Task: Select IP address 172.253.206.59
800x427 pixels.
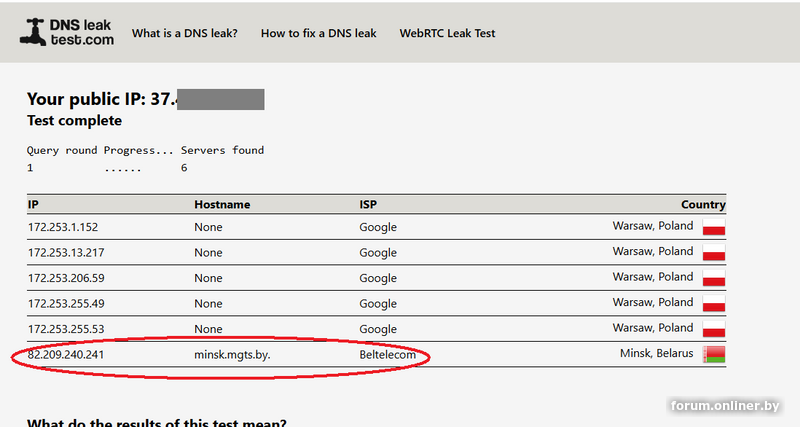Action: 66,278
